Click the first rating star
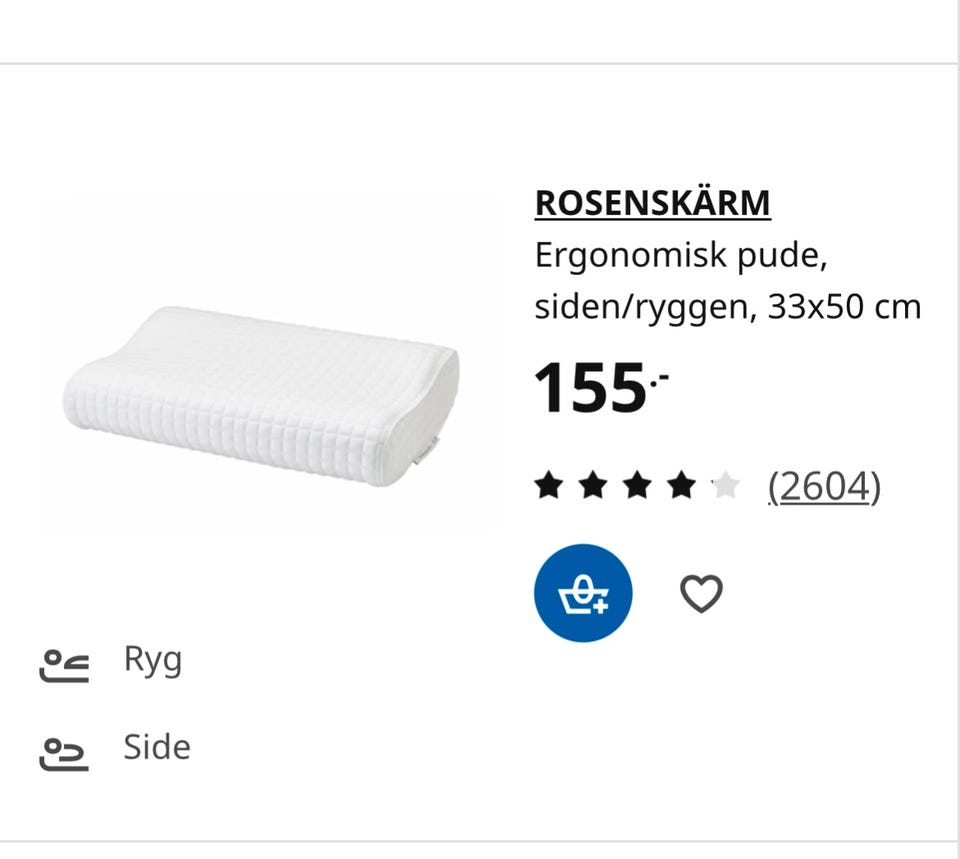960x859 pixels. 548,487
